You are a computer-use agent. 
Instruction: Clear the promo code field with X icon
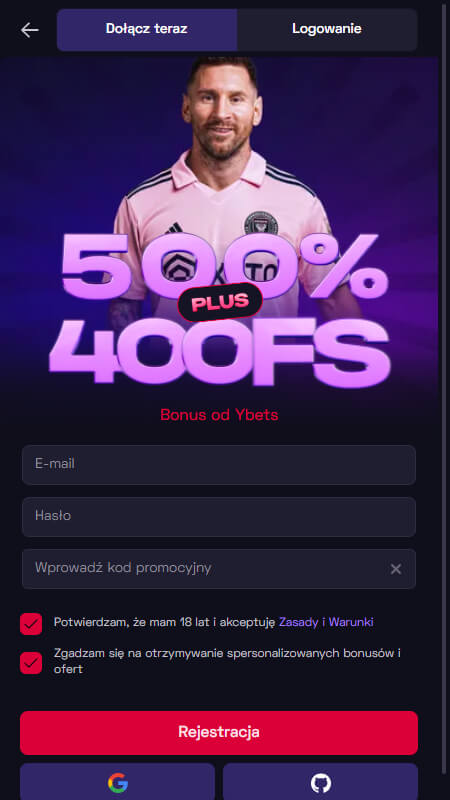tap(396, 569)
